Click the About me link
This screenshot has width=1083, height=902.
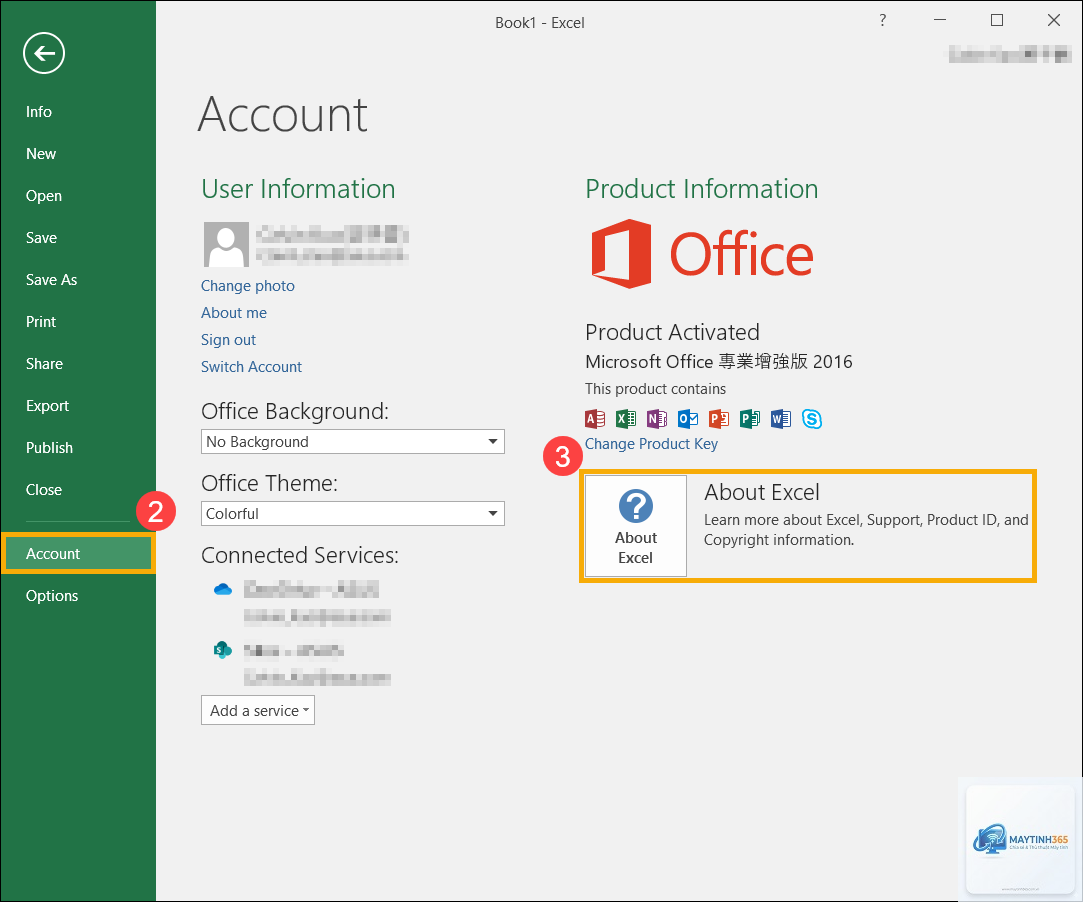point(233,313)
